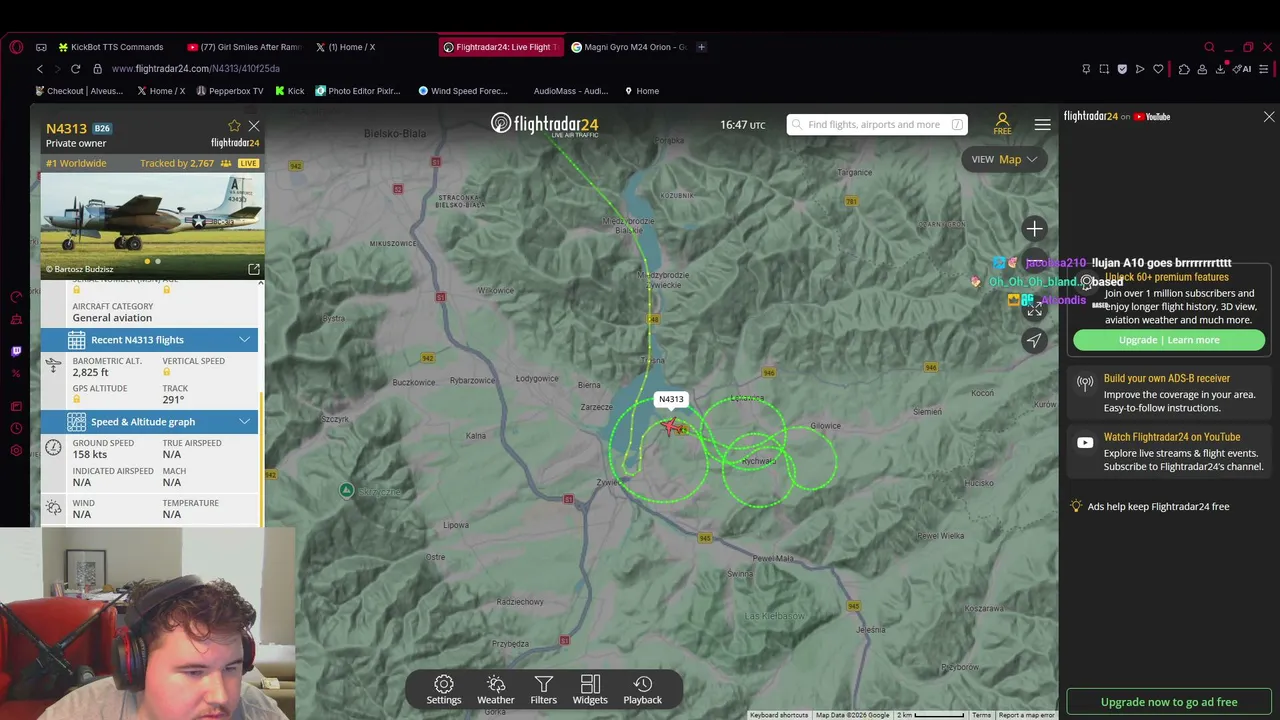The image size is (1280, 720).
Task: Open the Weather layer options
Action: point(496,689)
